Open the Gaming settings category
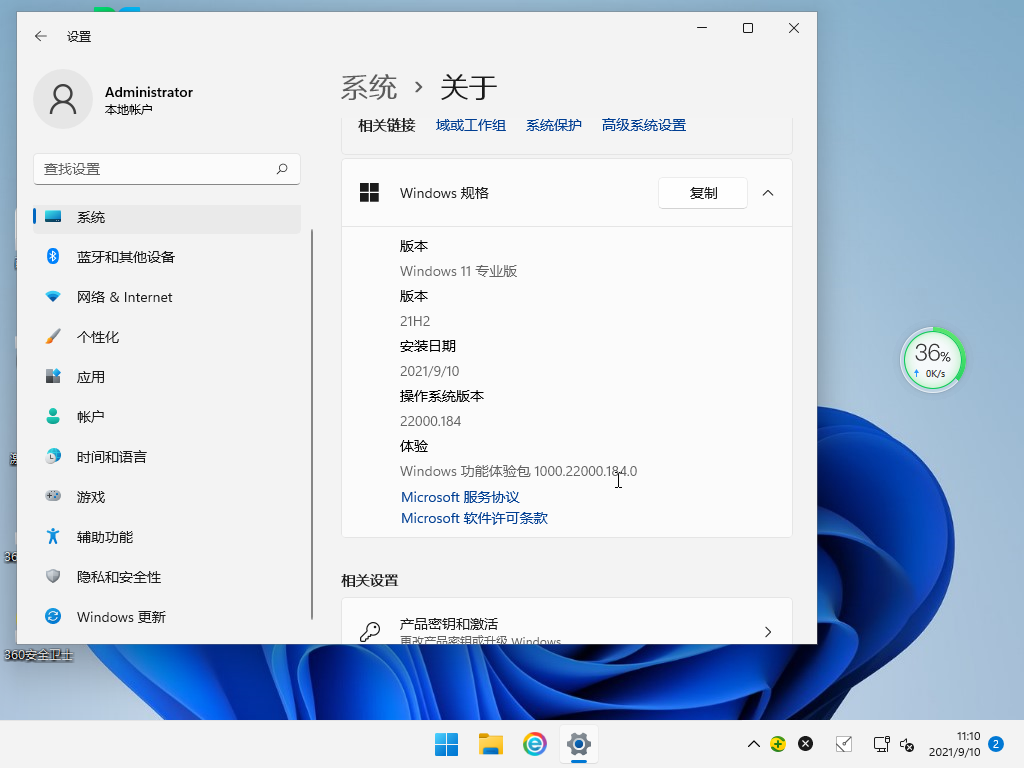The height and width of the screenshot is (768, 1024). tap(90, 497)
